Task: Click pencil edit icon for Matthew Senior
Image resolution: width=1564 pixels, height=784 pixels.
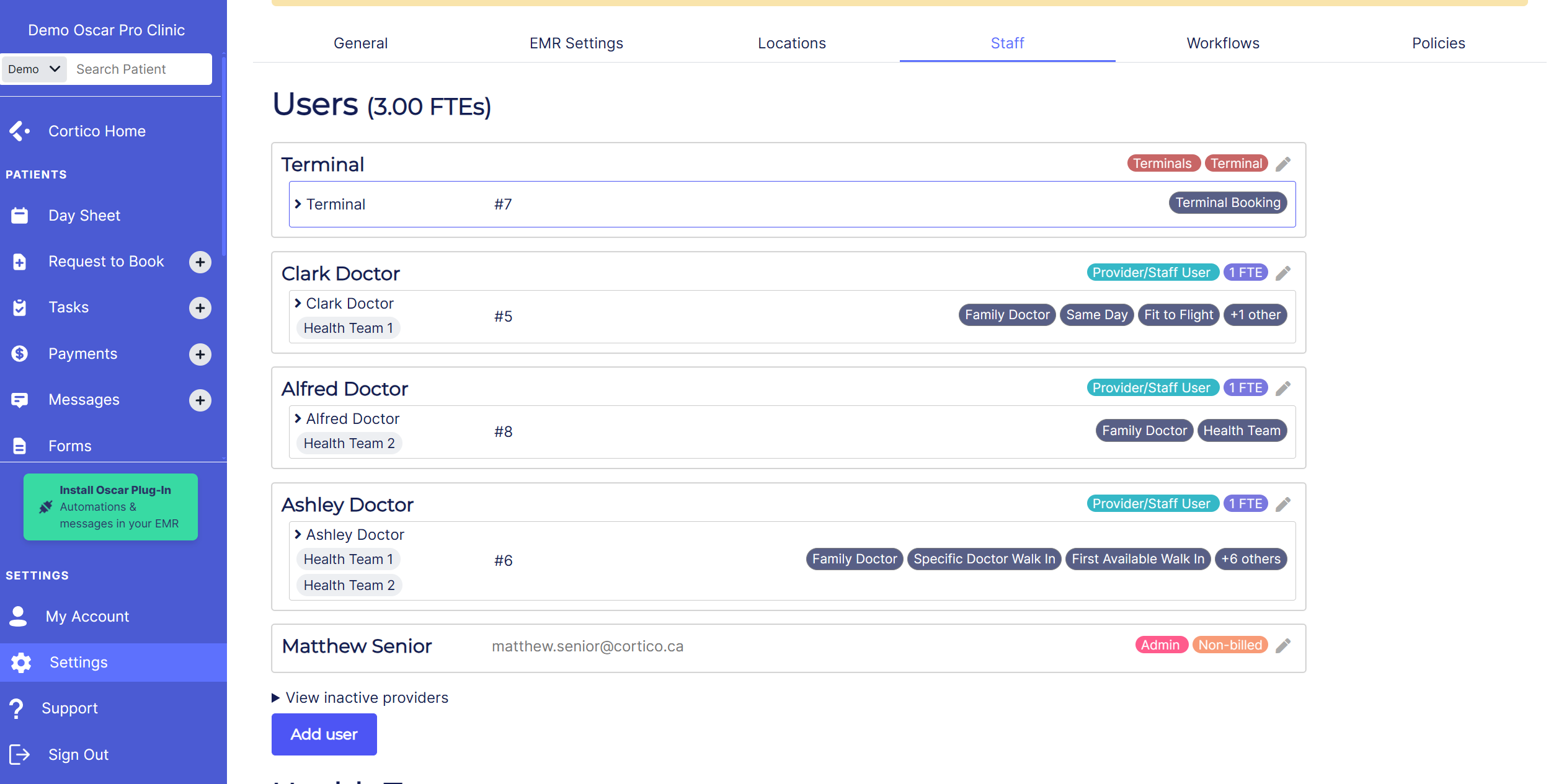Action: pyautogui.click(x=1283, y=645)
